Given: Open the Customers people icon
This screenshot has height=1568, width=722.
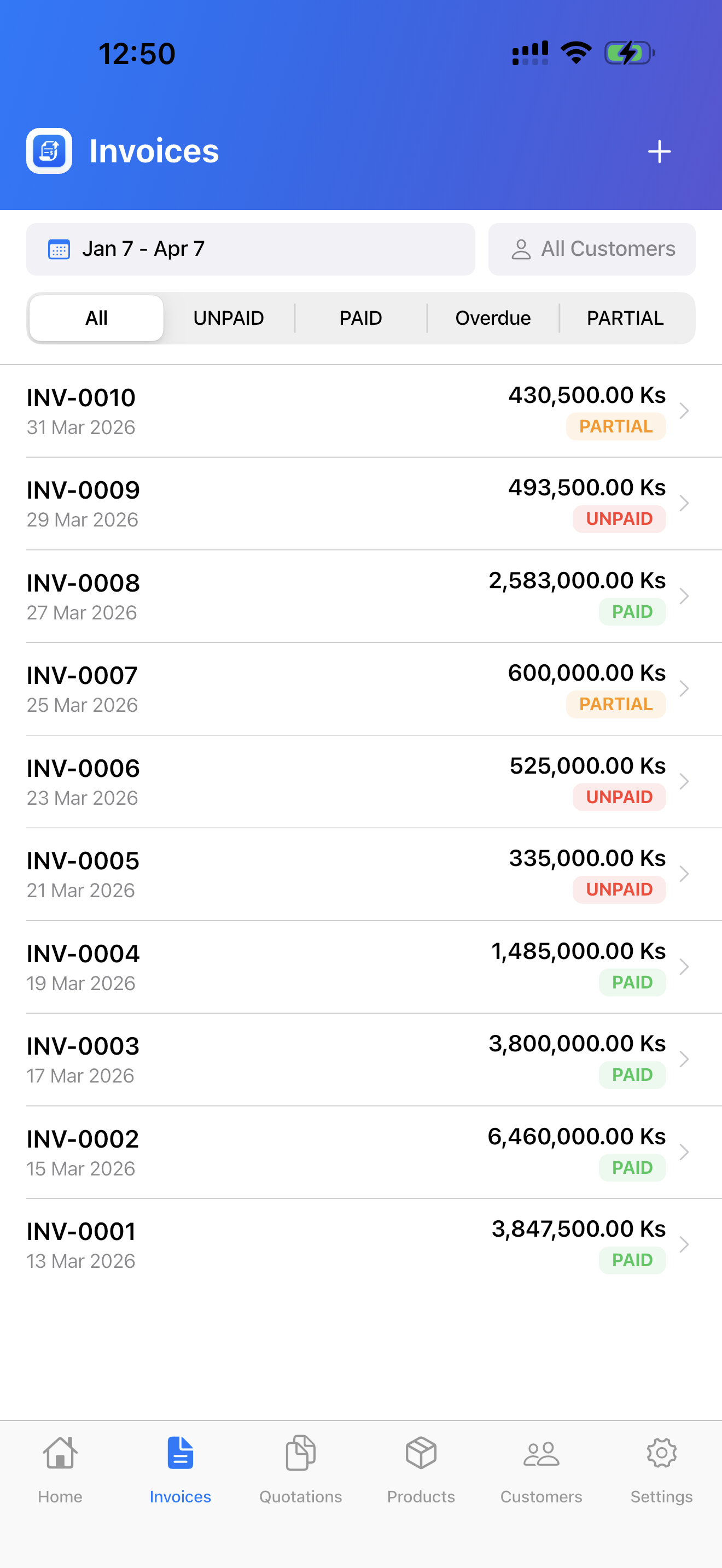Looking at the screenshot, I should coord(540,1453).
